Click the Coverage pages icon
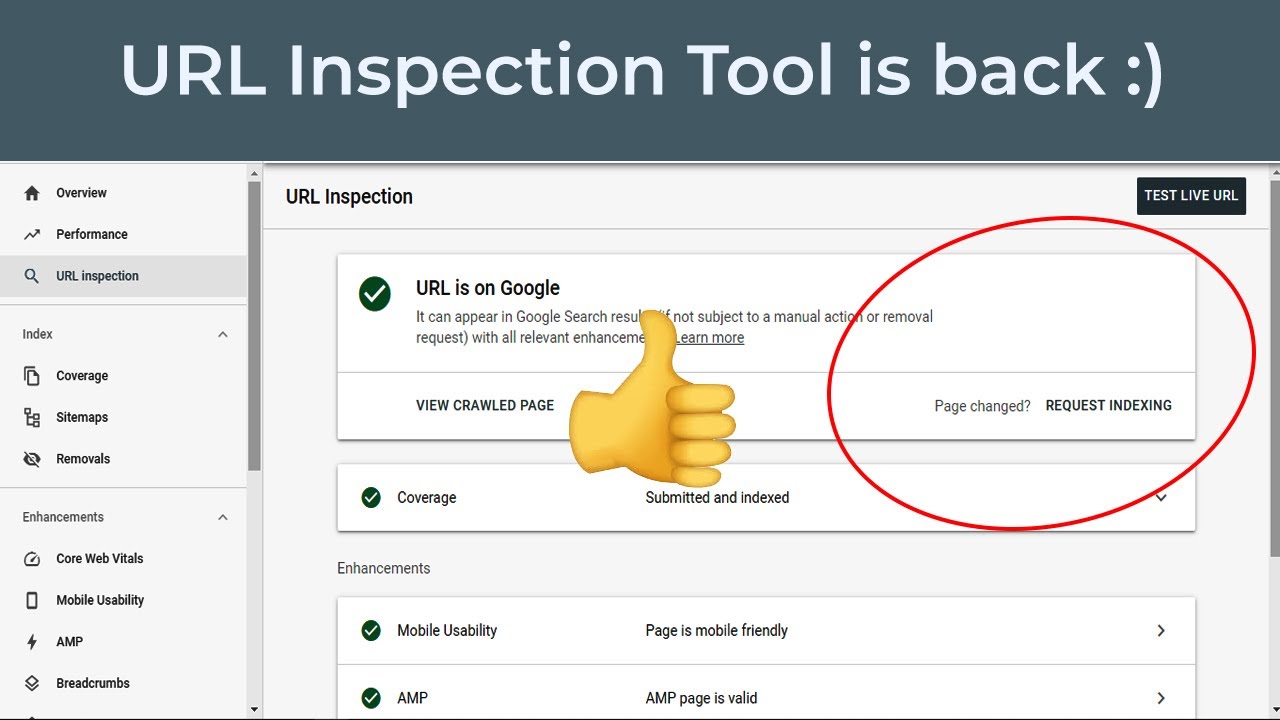 (x=32, y=376)
